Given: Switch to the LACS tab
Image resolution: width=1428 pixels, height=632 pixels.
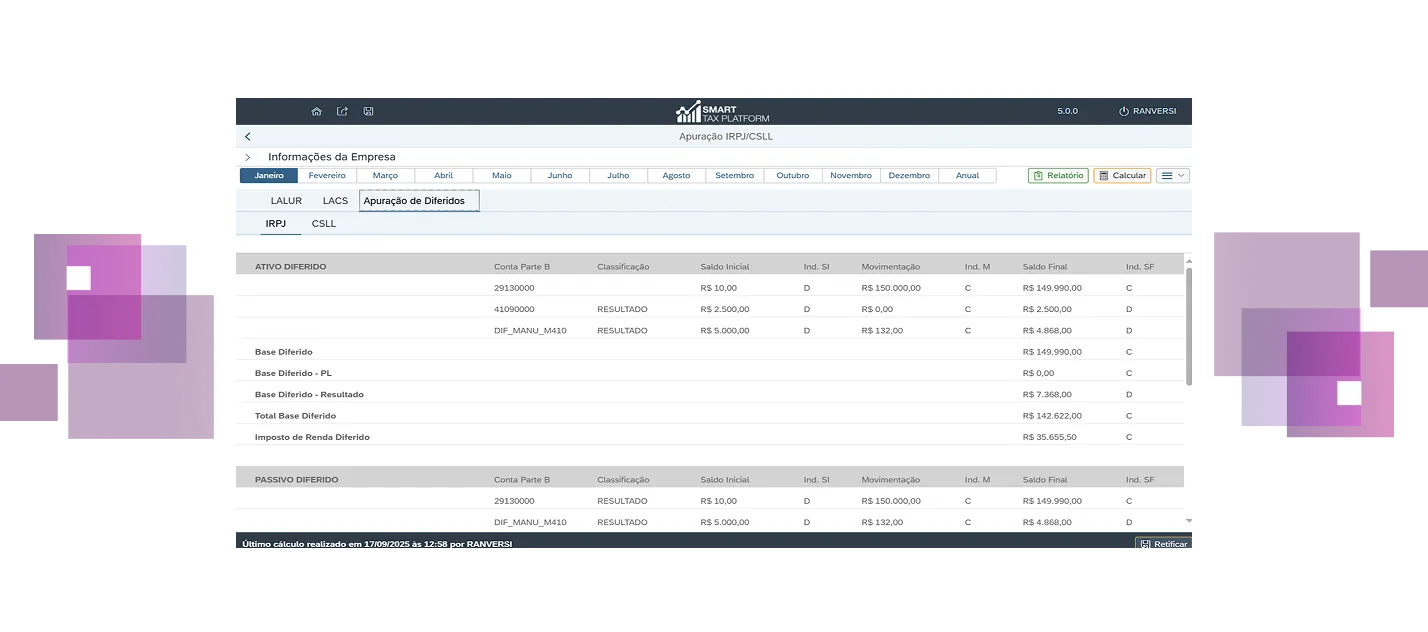Looking at the screenshot, I should coord(335,201).
